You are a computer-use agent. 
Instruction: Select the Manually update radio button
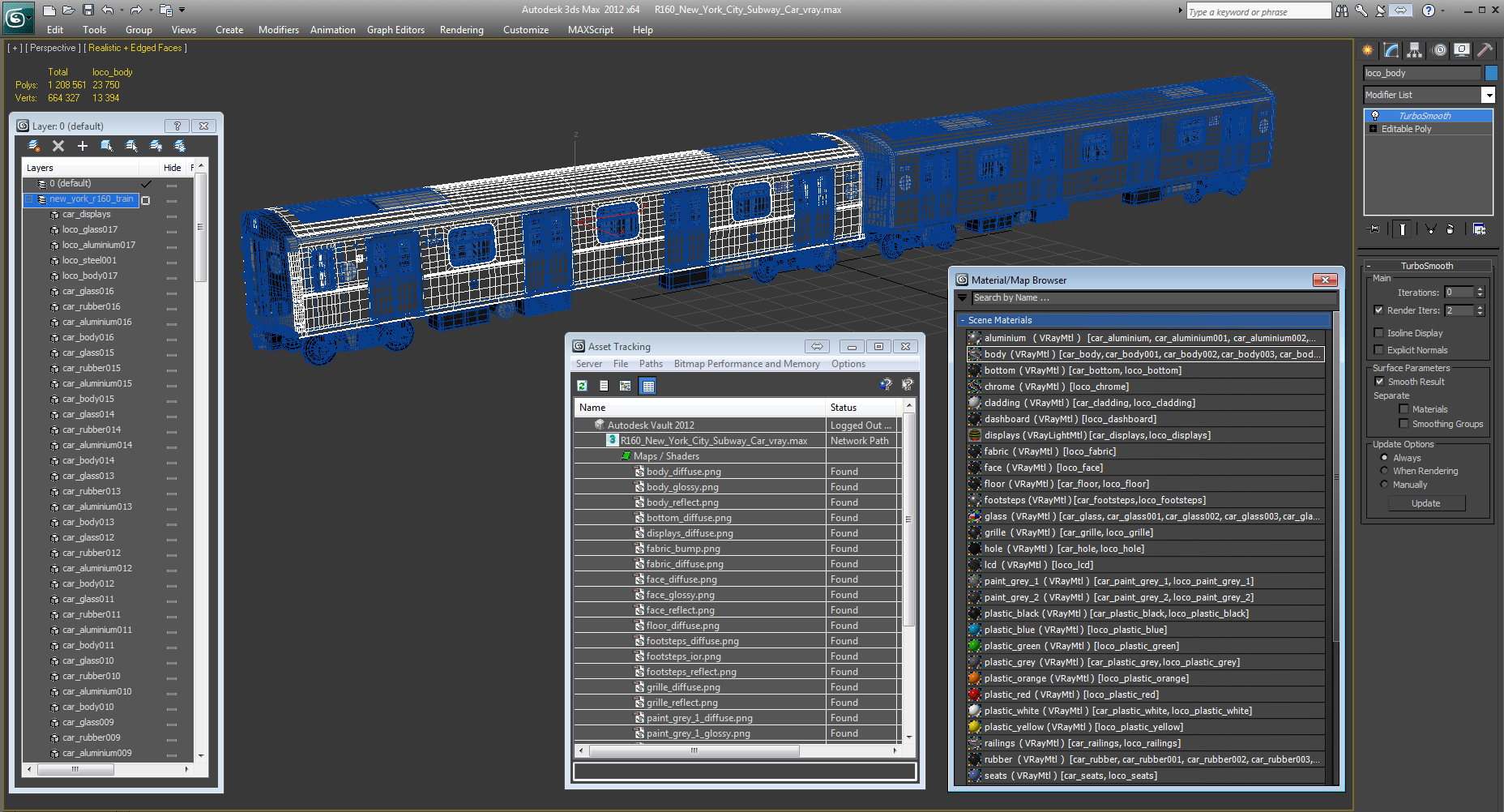1384,485
